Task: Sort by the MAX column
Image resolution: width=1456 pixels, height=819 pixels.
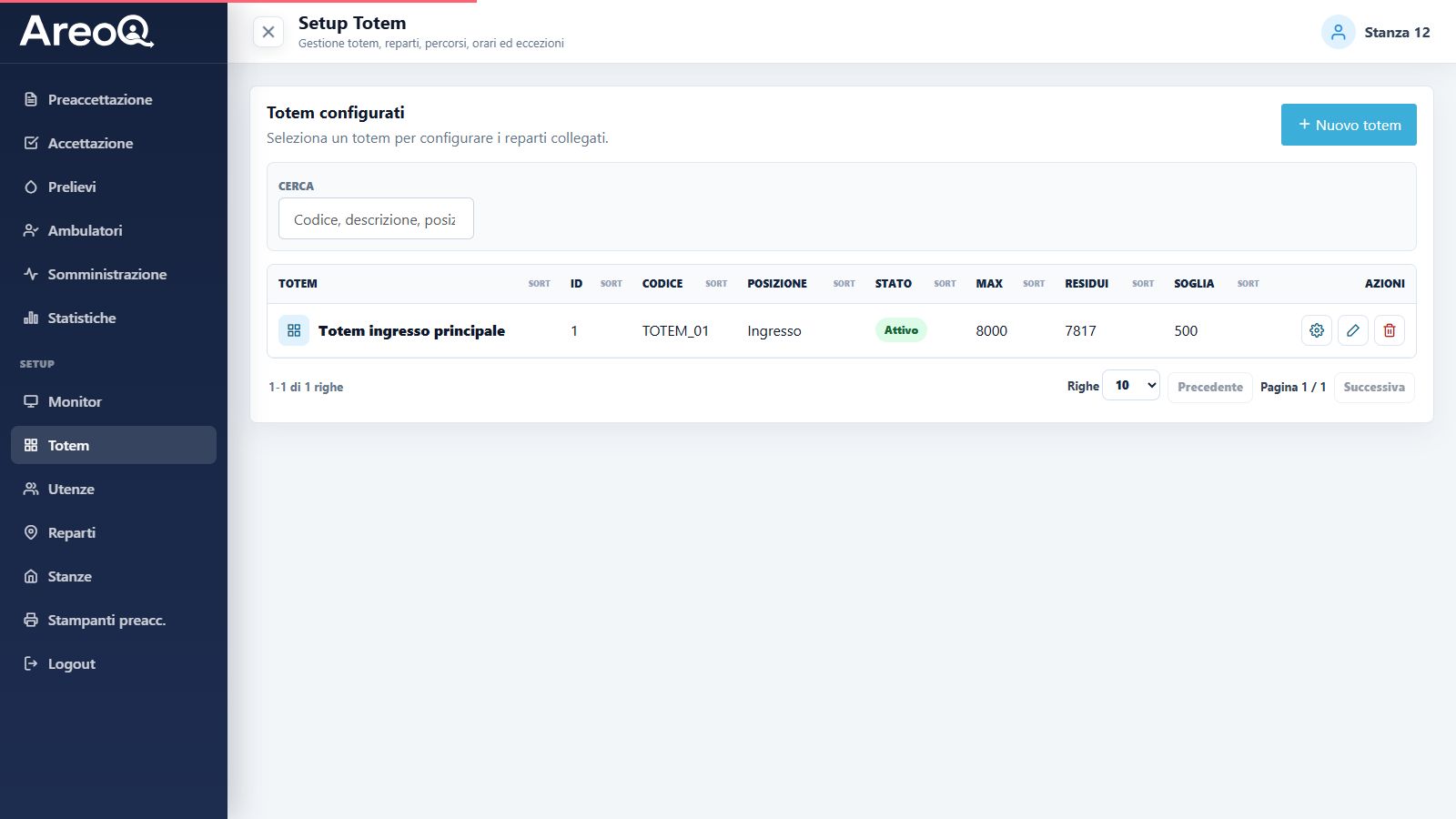Action: 1034,284
